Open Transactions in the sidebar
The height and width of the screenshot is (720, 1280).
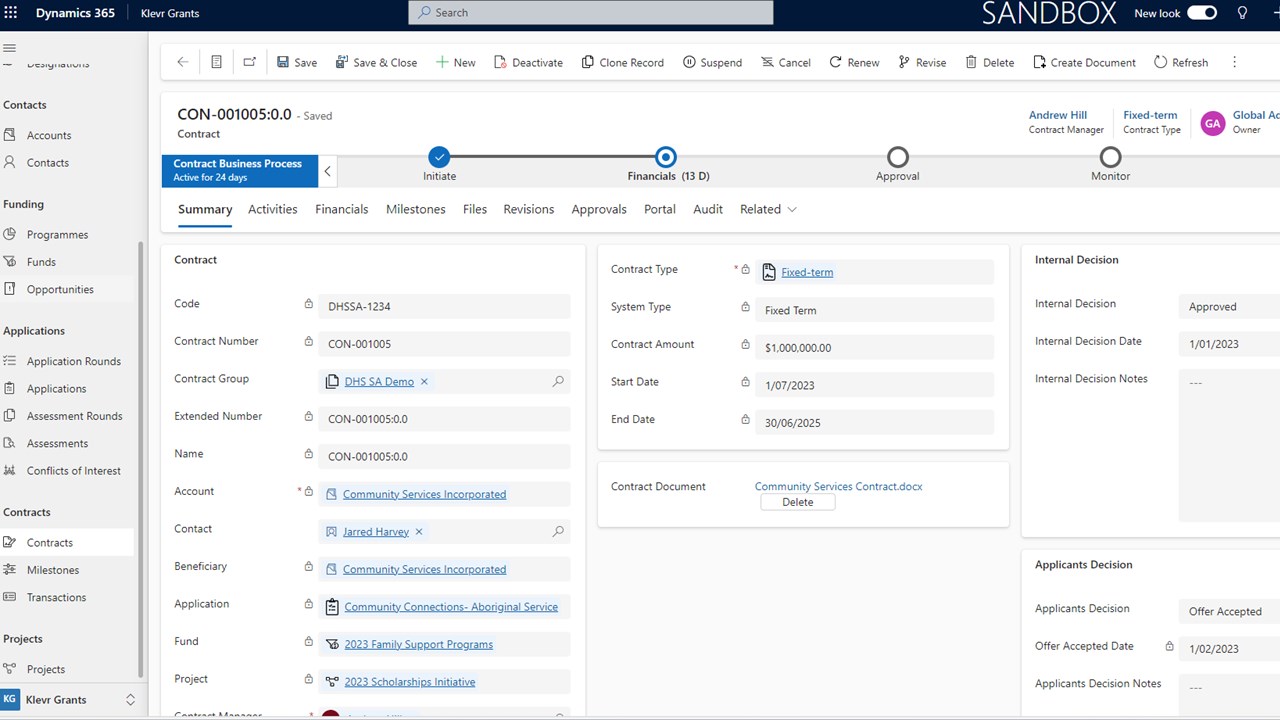point(56,597)
